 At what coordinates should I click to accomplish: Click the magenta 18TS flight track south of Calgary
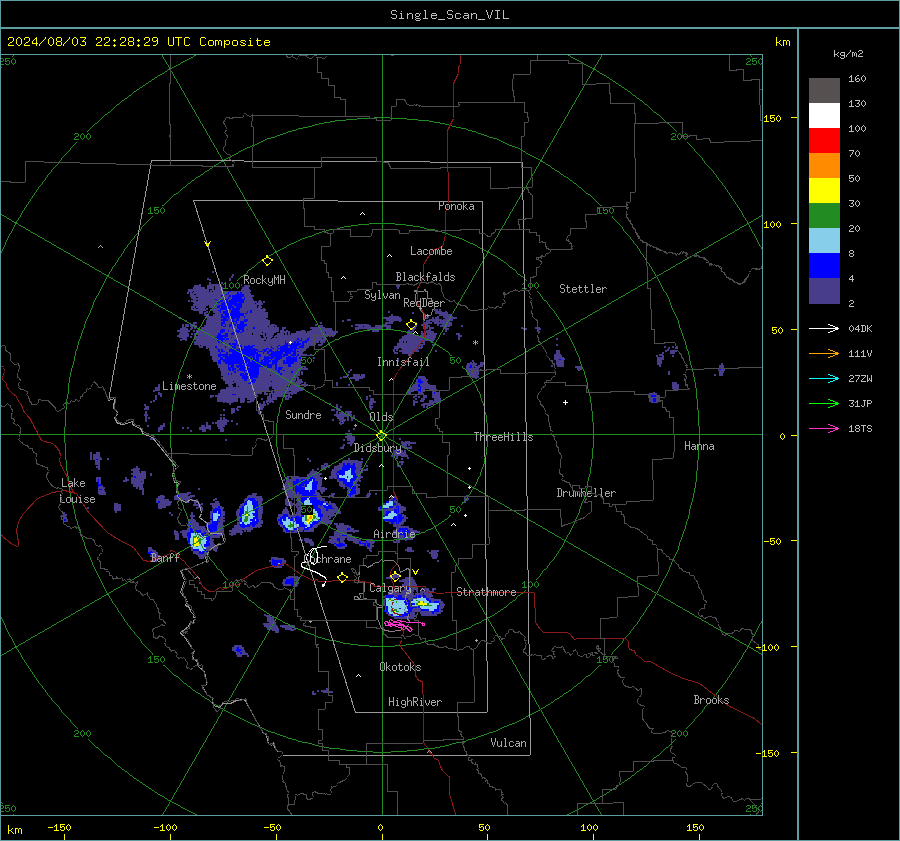(404, 625)
